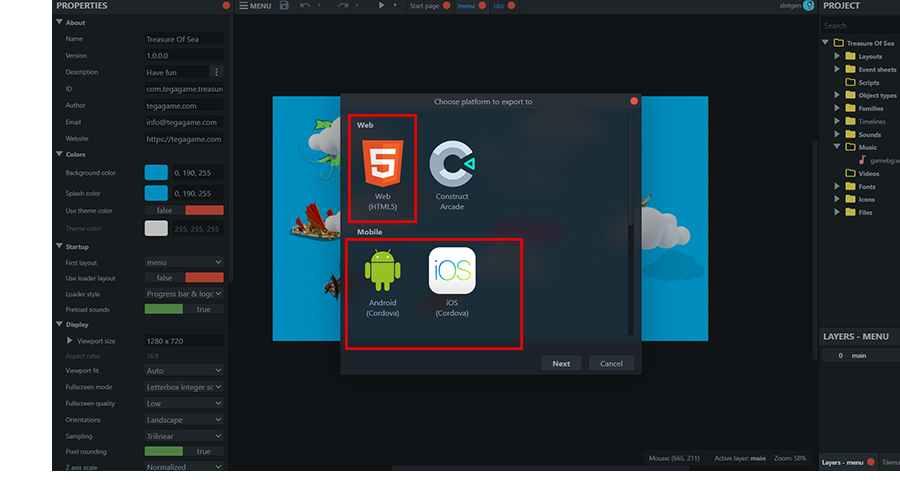Open the Loader style dropdown
The width and height of the screenshot is (900, 489).
pyautogui.click(x=184, y=294)
